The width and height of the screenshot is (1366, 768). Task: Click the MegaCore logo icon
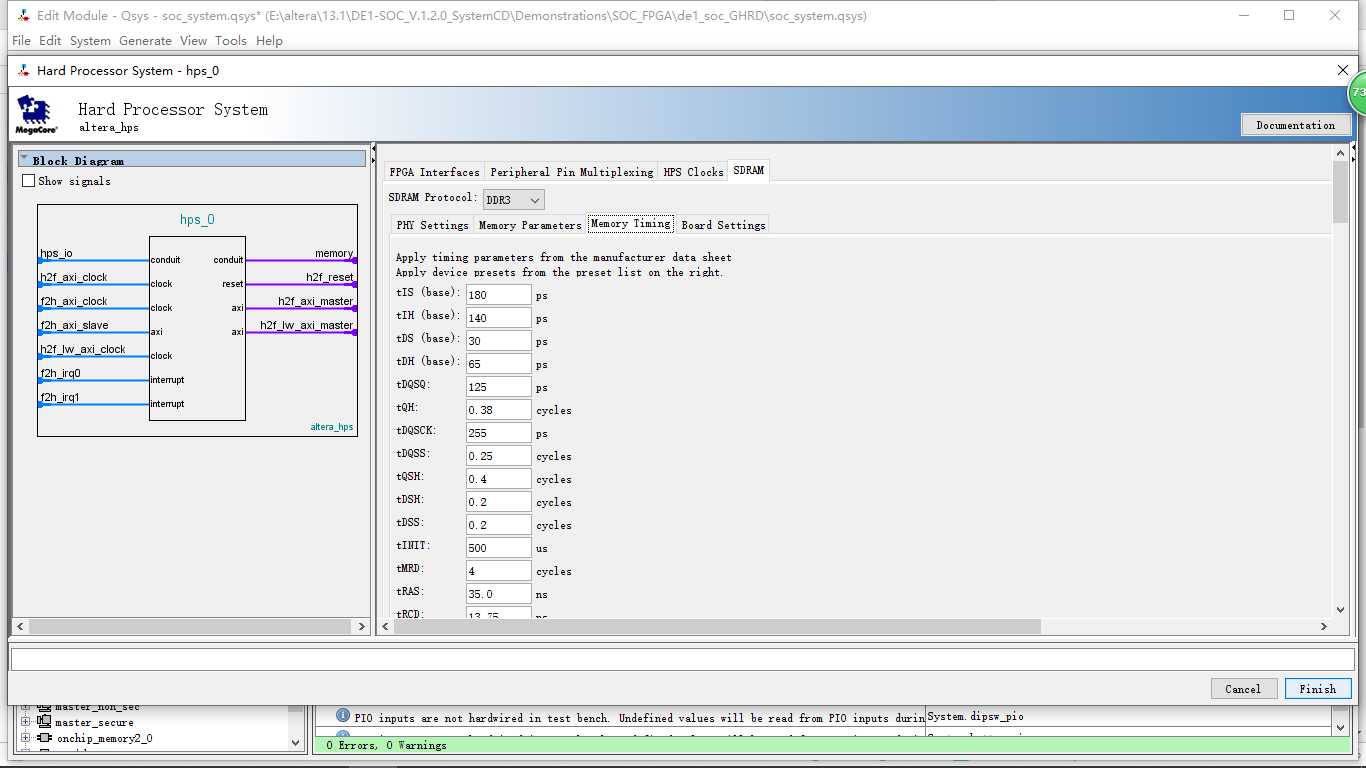36,115
